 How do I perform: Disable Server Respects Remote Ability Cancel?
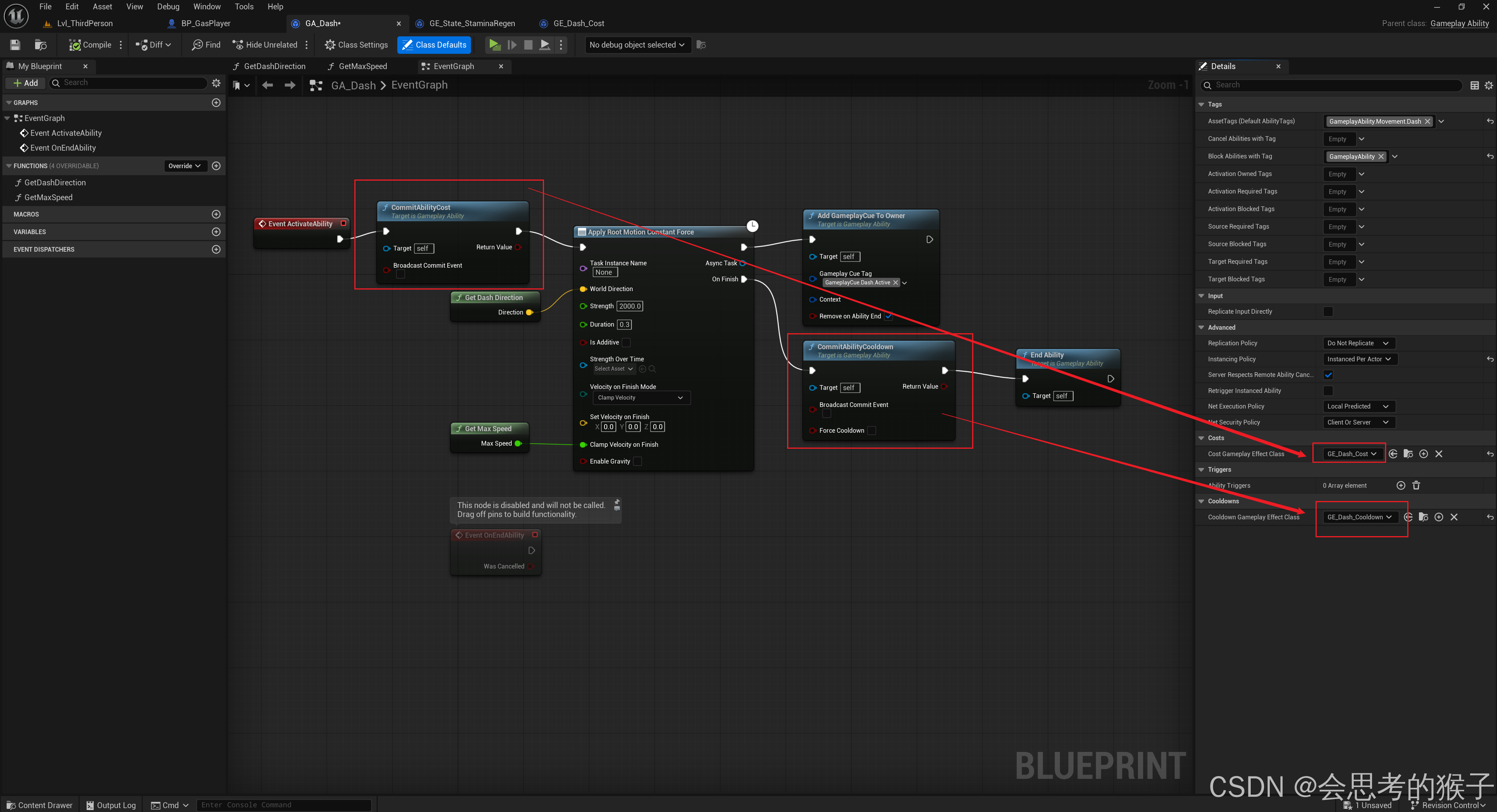click(x=1328, y=375)
